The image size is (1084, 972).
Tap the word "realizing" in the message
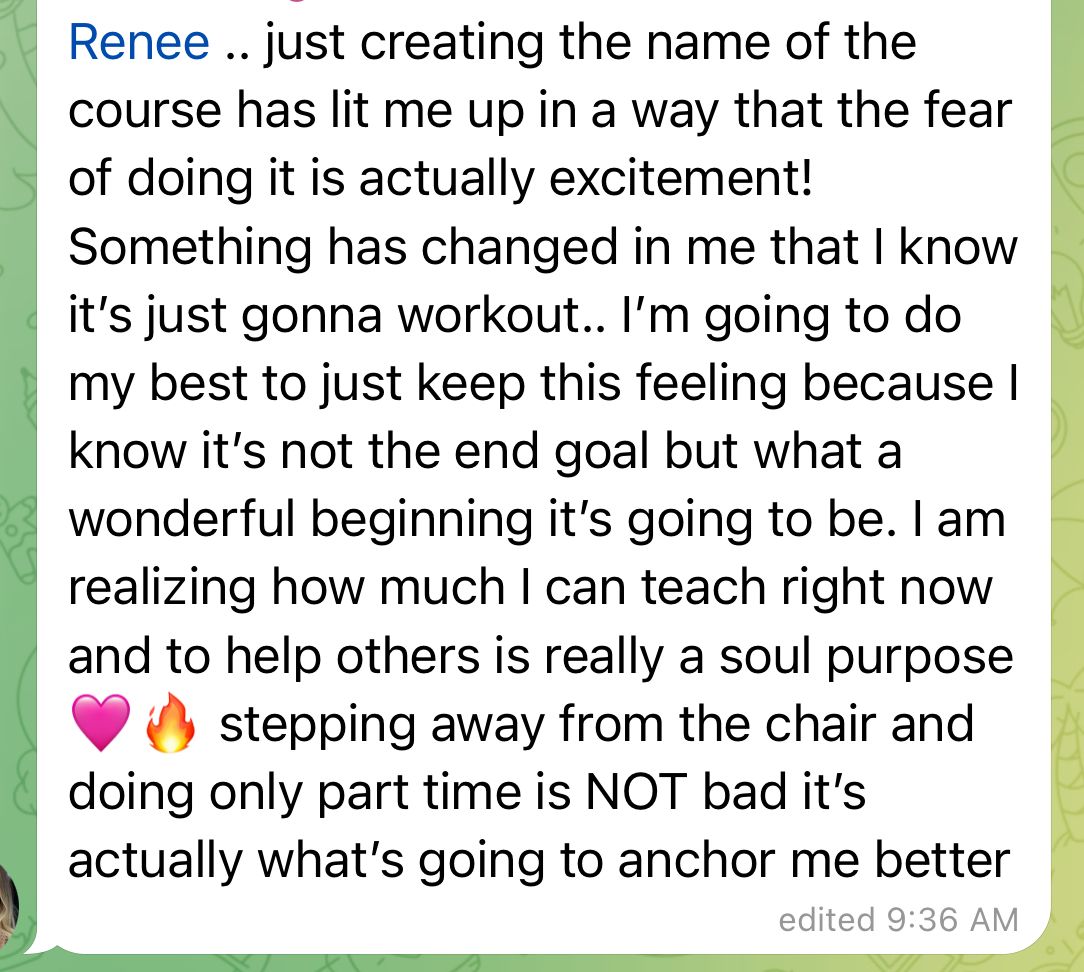point(162,588)
